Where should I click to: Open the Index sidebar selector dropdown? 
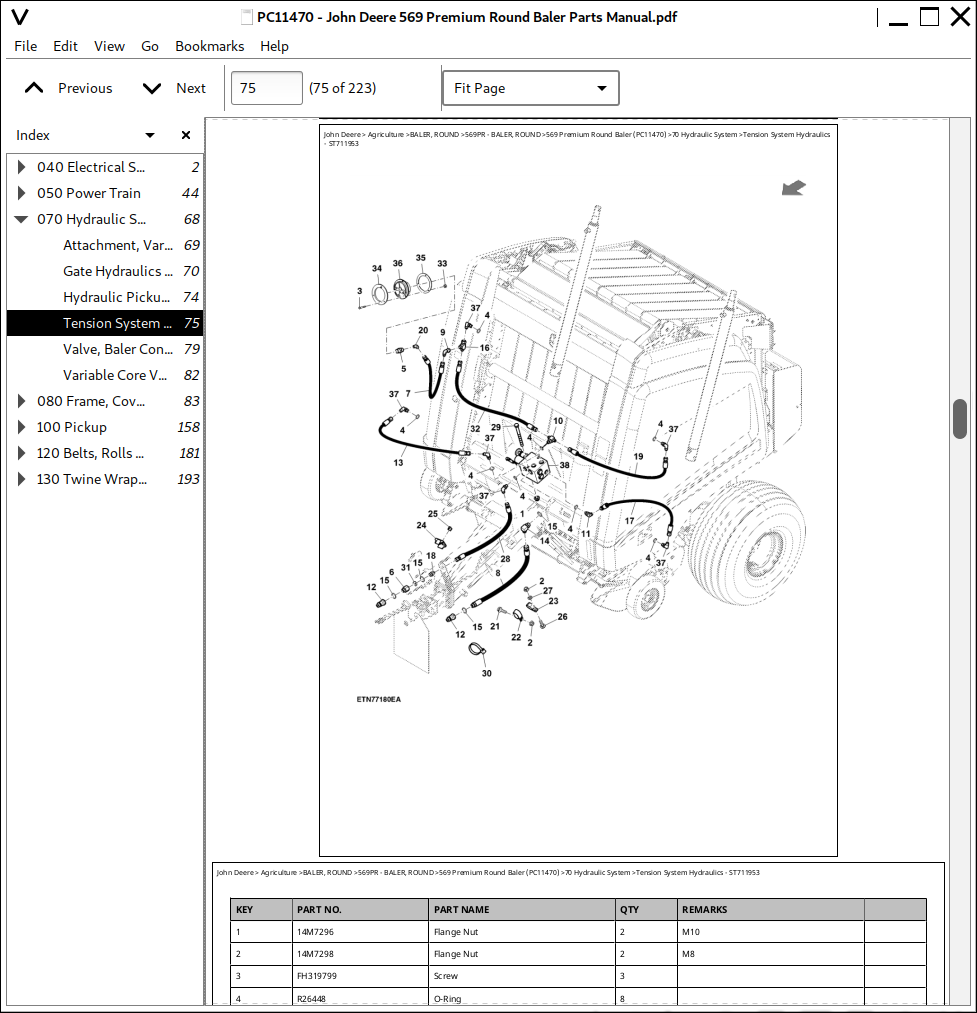[x=150, y=135]
